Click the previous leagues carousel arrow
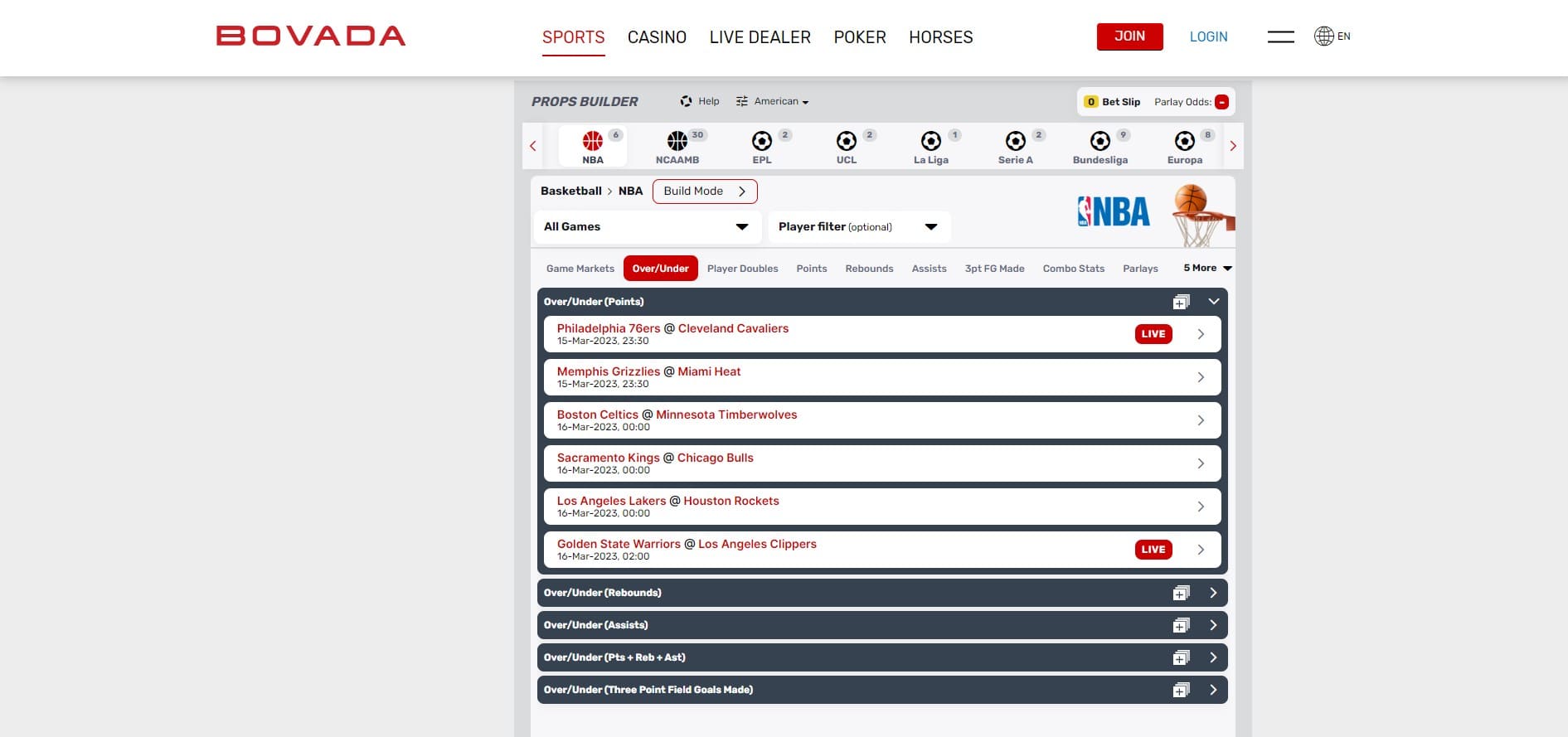1568x737 pixels. point(533,146)
